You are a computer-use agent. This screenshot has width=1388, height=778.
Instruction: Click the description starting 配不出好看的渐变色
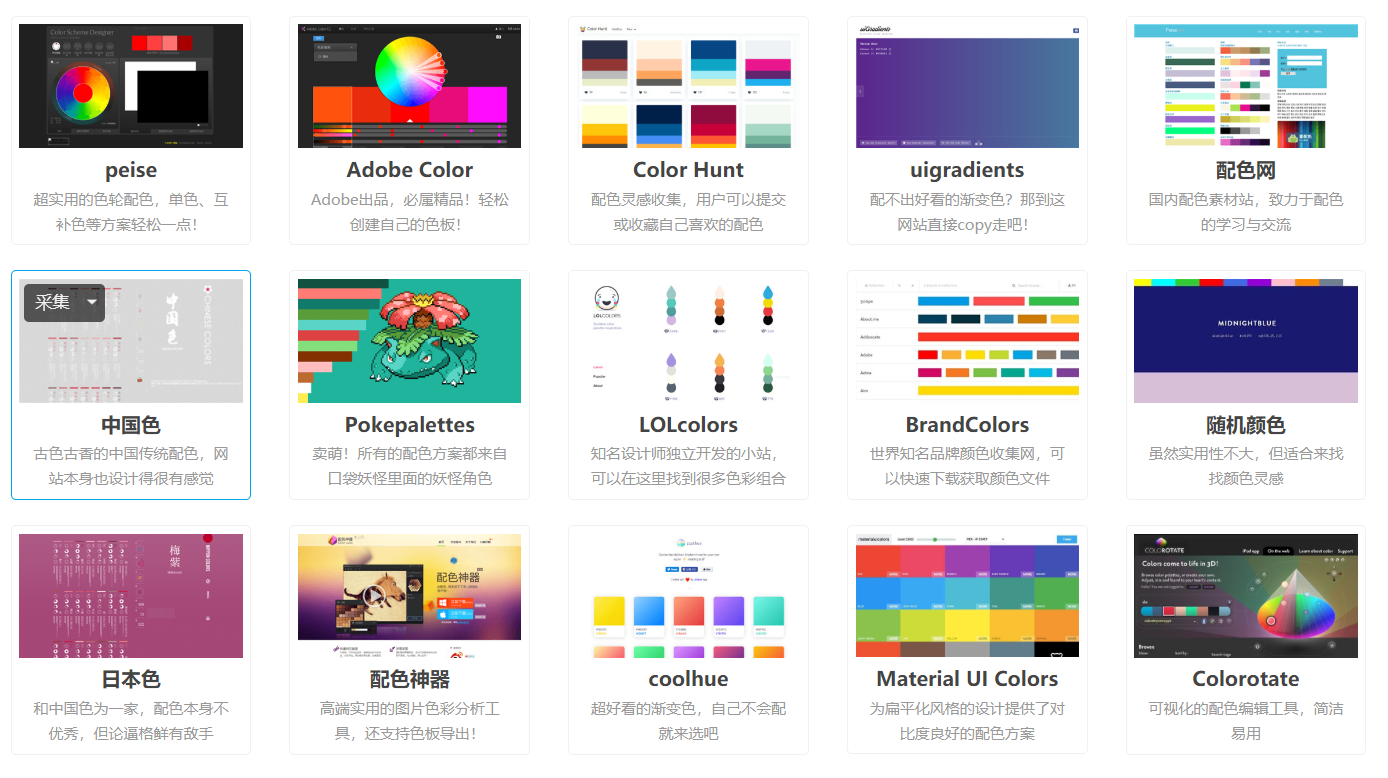pos(968,212)
